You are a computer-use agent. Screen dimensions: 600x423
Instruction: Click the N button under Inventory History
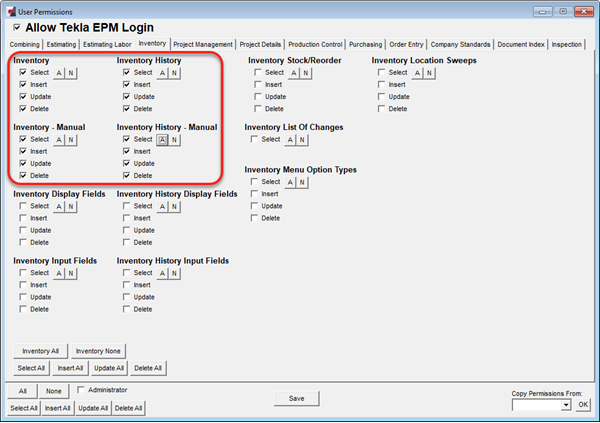[174, 73]
